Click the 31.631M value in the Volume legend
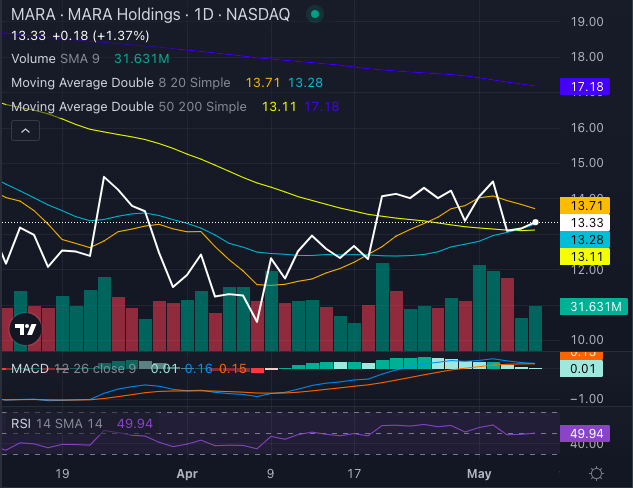This screenshot has width=633, height=488. point(142,59)
